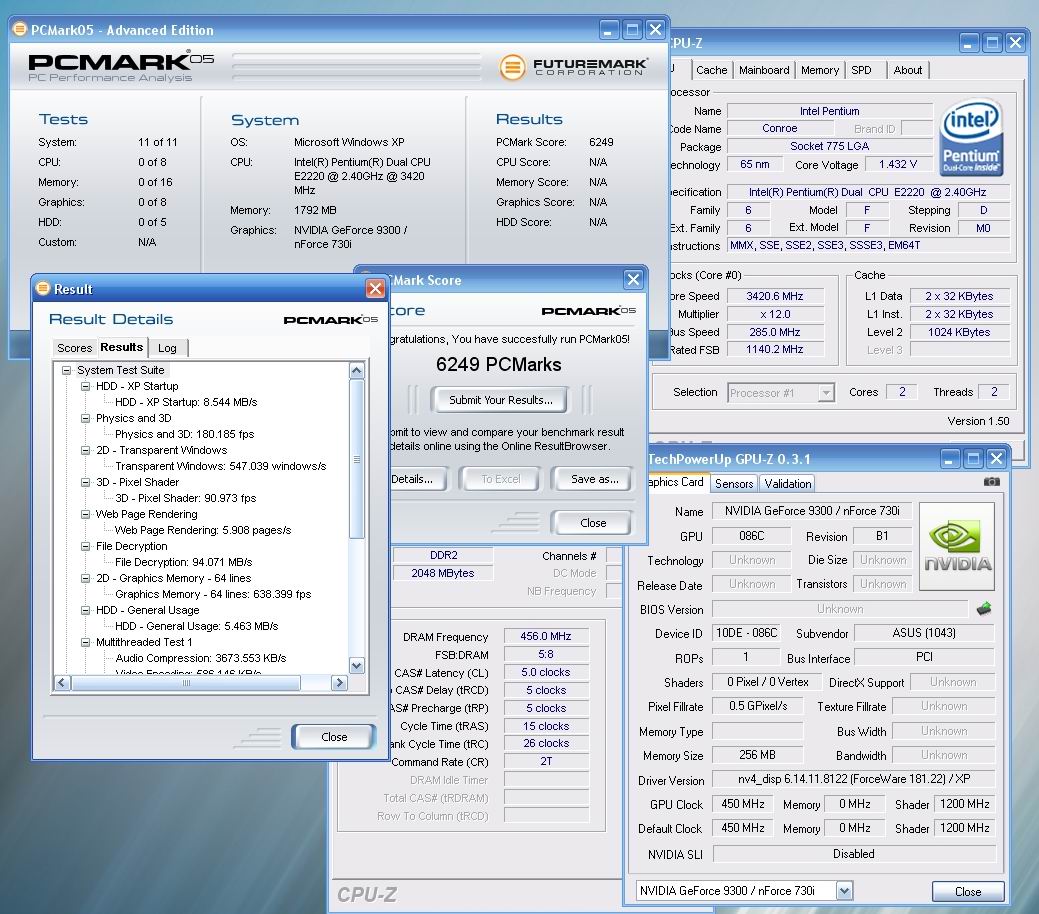Click Submit Your Results button
The image size is (1039, 914).
click(x=500, y=400)
